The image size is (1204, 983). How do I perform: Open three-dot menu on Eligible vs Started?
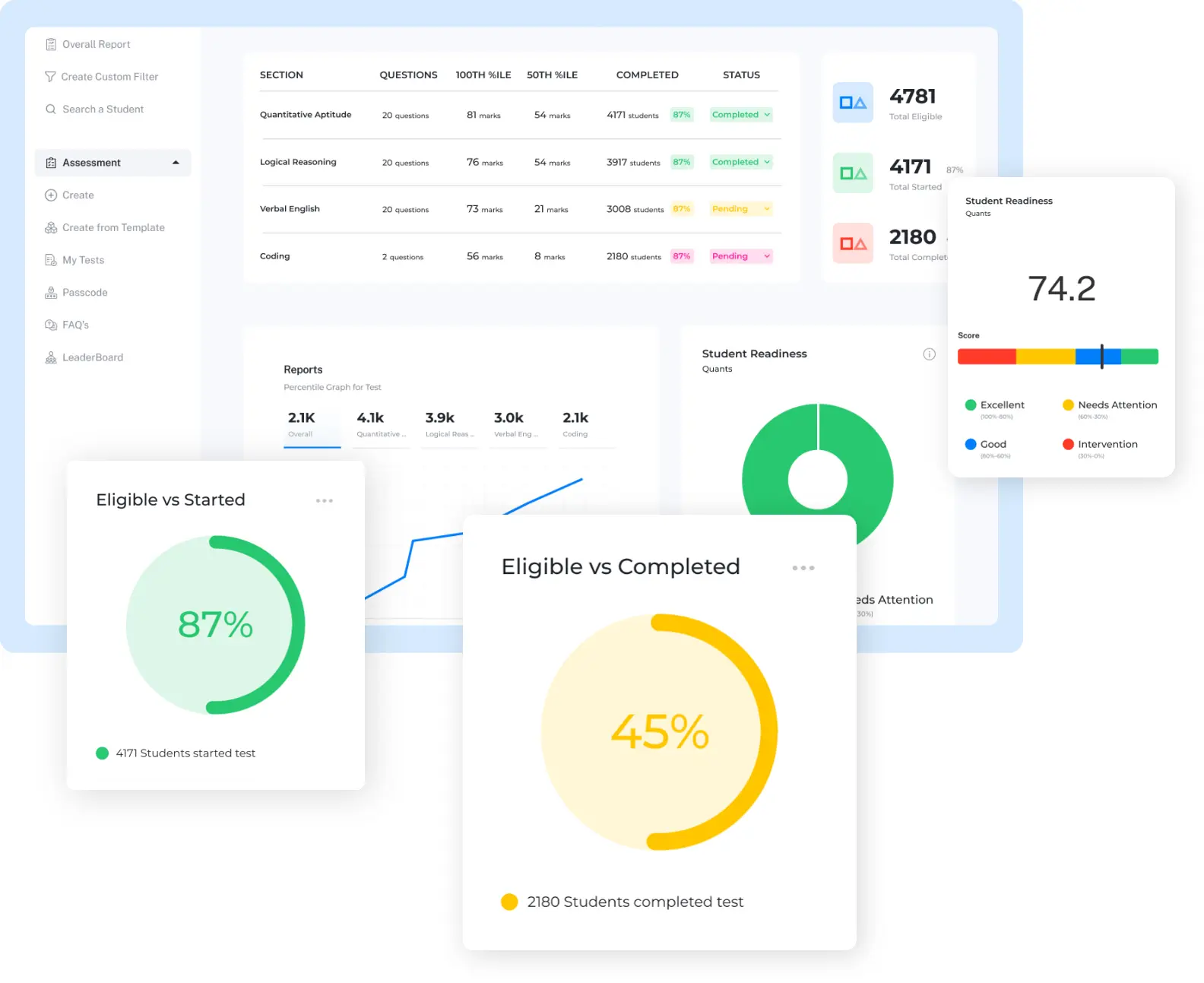[x=325, y=501]
